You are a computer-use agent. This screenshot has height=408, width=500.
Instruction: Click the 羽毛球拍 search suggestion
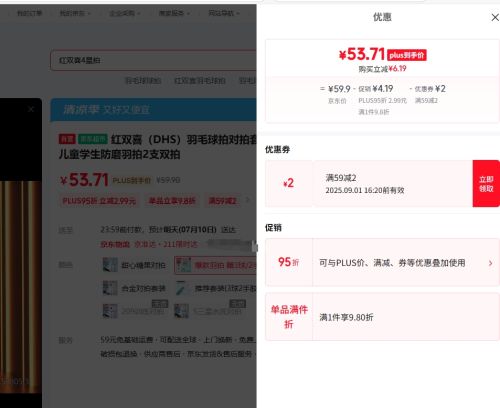pyautogui.click(x=143, y=81)
